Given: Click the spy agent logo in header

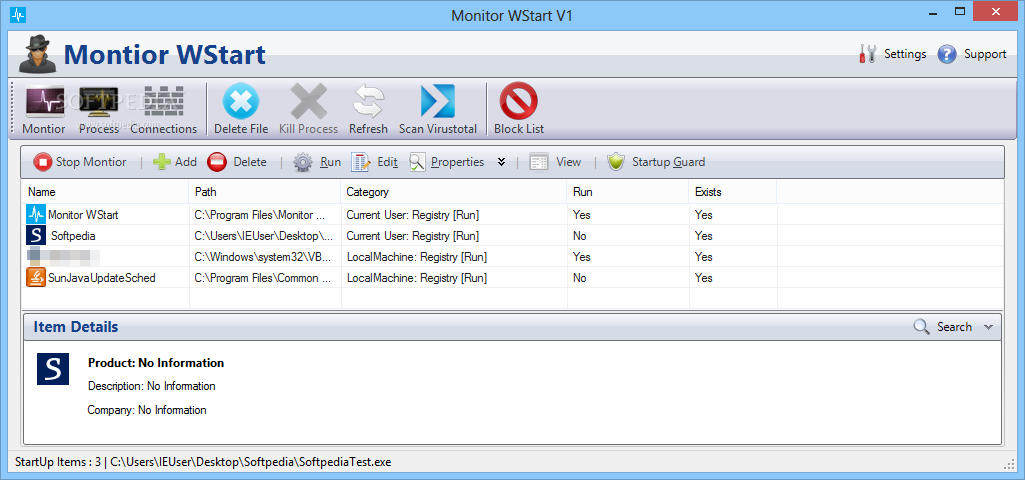Looking at the screenshot, I should [37, 53].
